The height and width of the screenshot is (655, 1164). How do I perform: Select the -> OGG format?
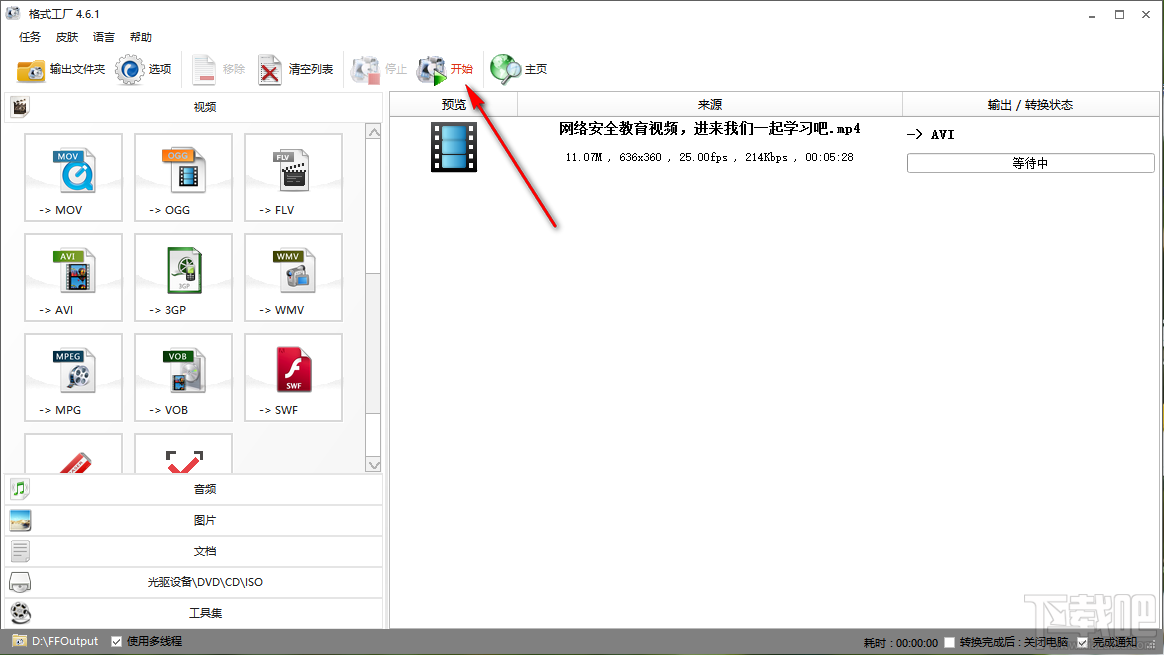tap(183, 177)
